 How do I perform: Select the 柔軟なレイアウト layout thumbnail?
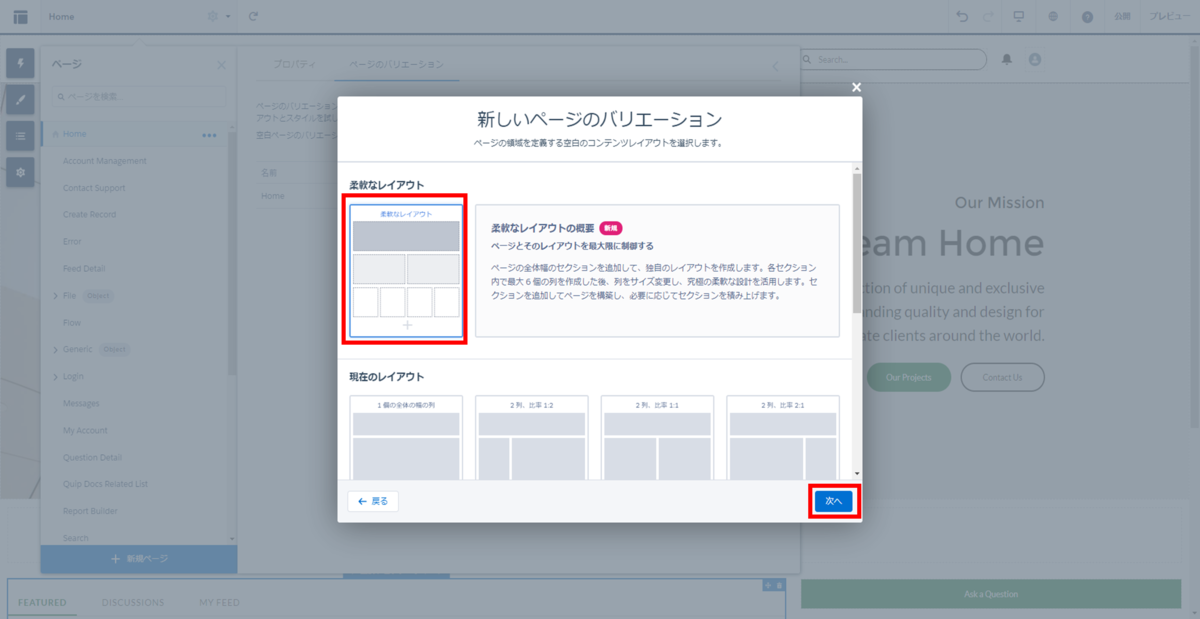coord(406,272)
